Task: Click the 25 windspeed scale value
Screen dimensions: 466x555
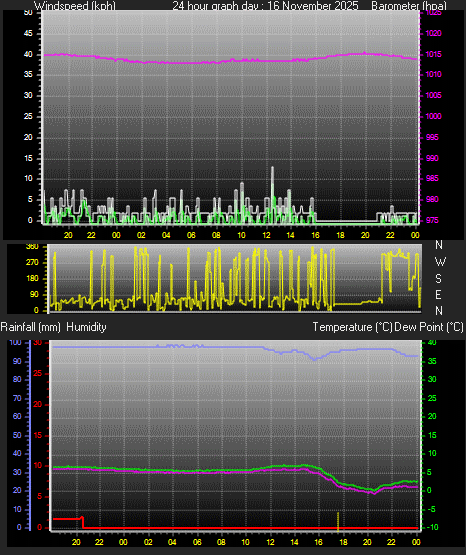Action: (x=28, y=116)
